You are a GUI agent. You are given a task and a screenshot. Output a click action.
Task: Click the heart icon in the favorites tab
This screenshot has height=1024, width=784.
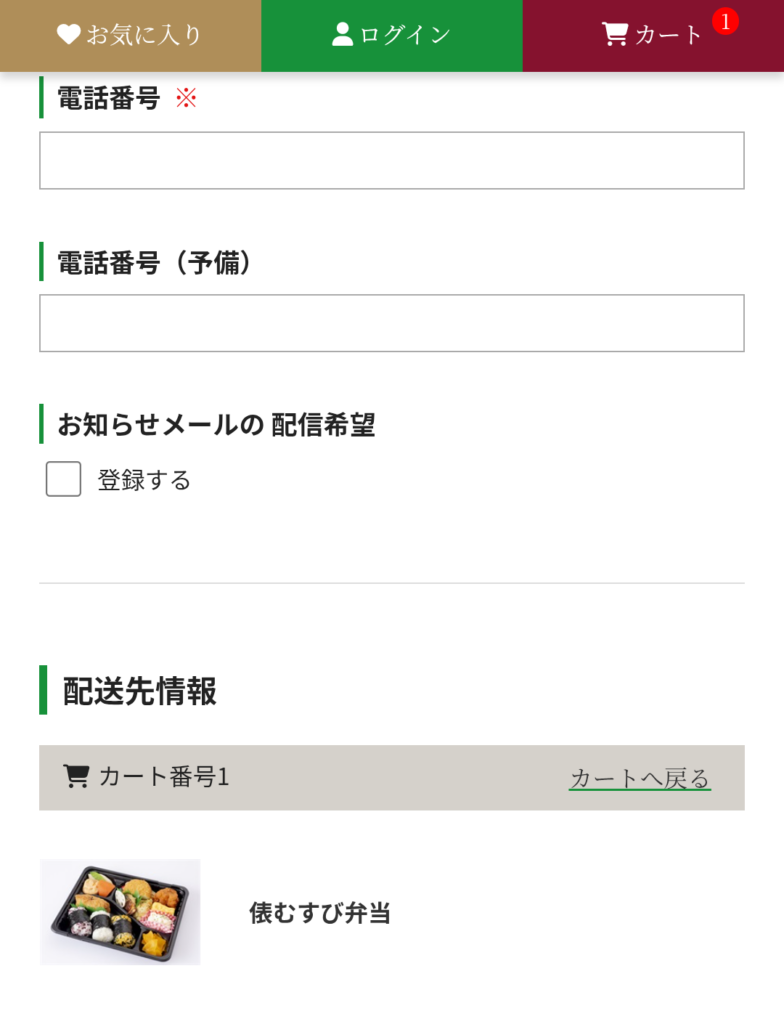[68, 35]
